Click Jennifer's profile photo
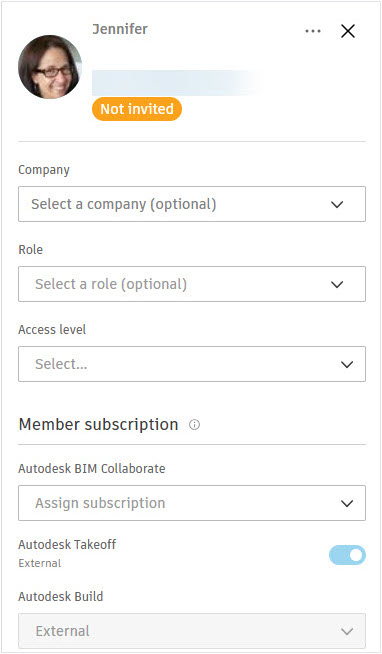 [50, 67]
